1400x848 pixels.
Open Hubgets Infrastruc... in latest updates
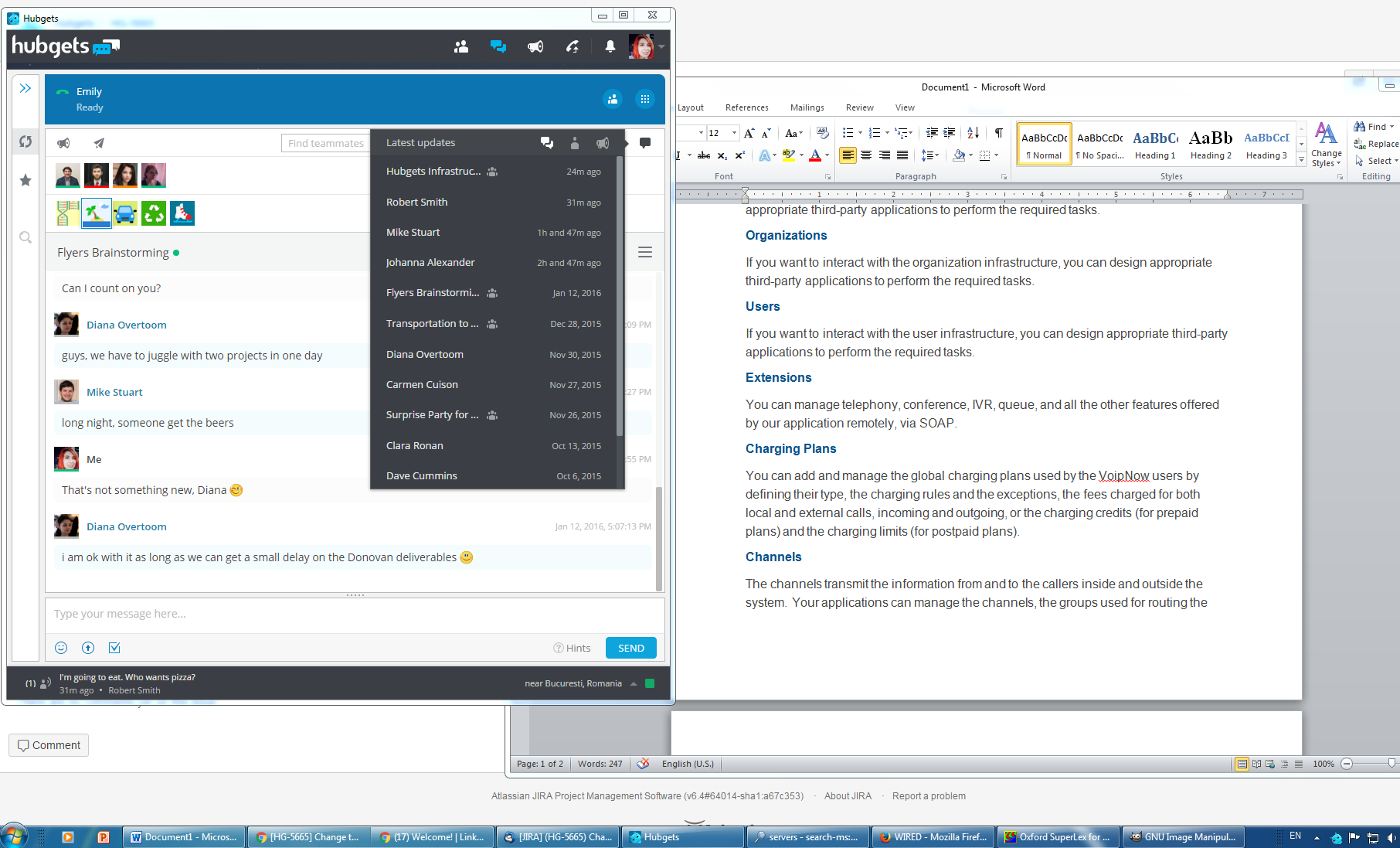coord(494,172)
